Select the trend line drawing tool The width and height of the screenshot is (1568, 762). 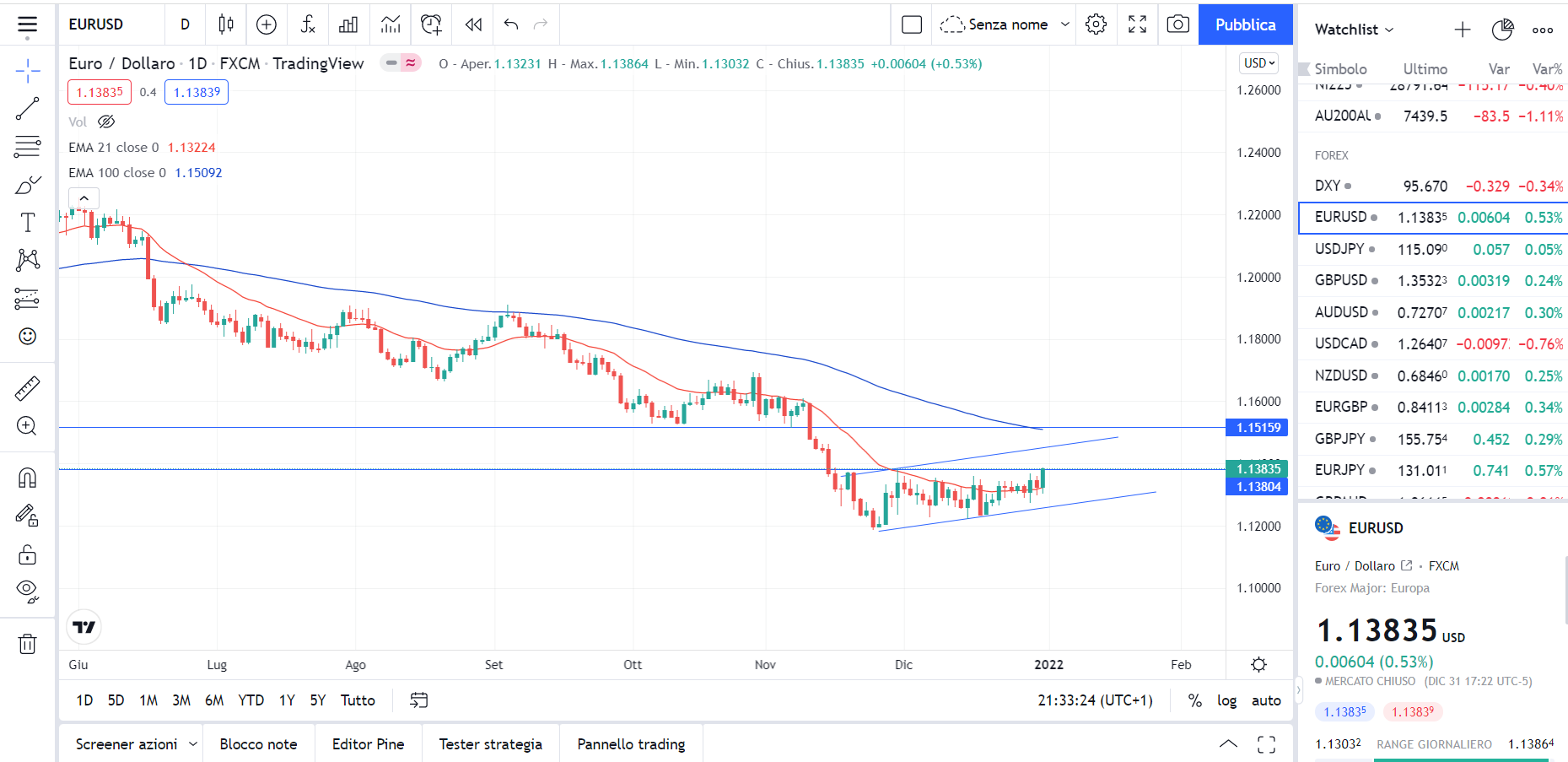tap(27, 109)
